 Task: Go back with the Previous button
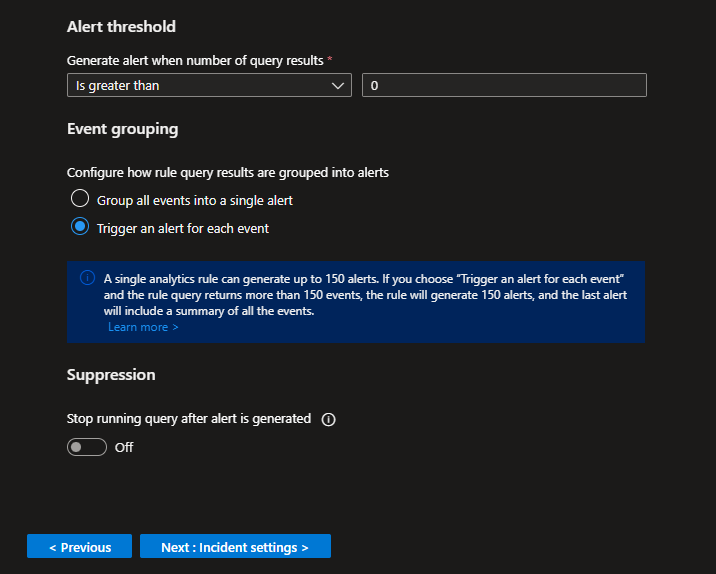click(x=79, y=547)
